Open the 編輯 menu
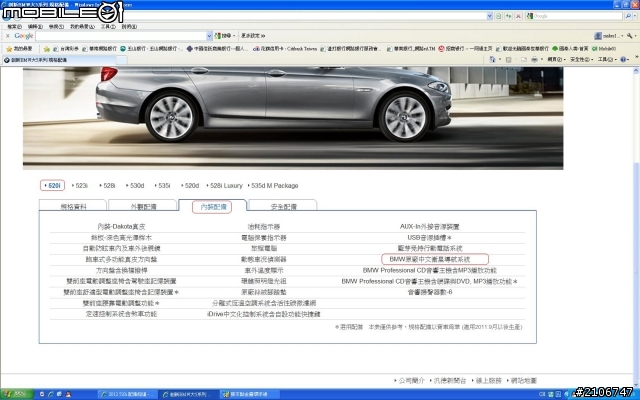Viewport: 640px width, 400px height. [35, 27]
